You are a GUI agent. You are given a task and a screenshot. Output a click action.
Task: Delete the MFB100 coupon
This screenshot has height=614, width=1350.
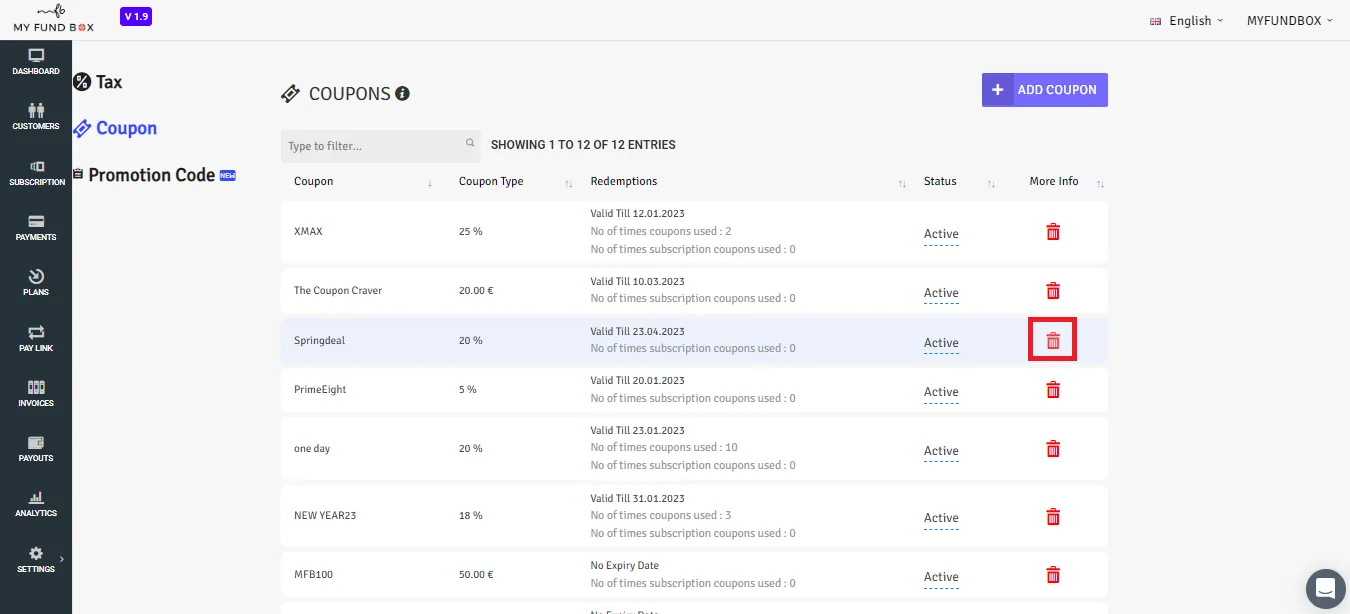(1053, 575)
